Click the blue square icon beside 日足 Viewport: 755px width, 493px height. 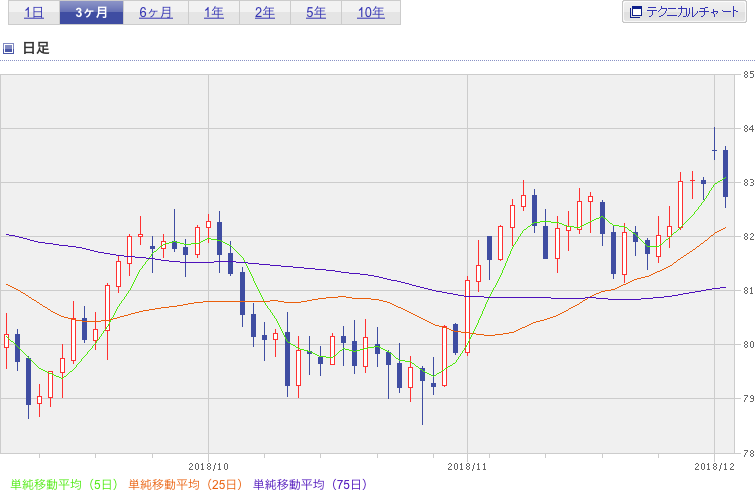8,48
